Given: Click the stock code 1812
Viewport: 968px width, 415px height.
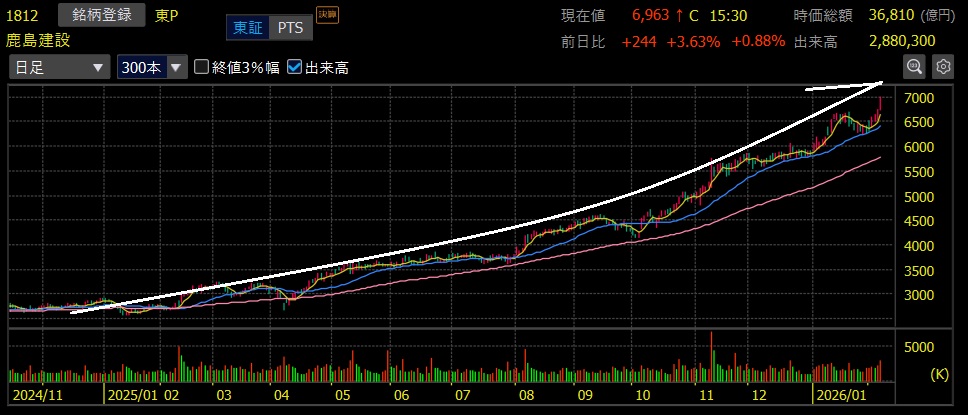Looking at the screenshot, I should point(23,16).
